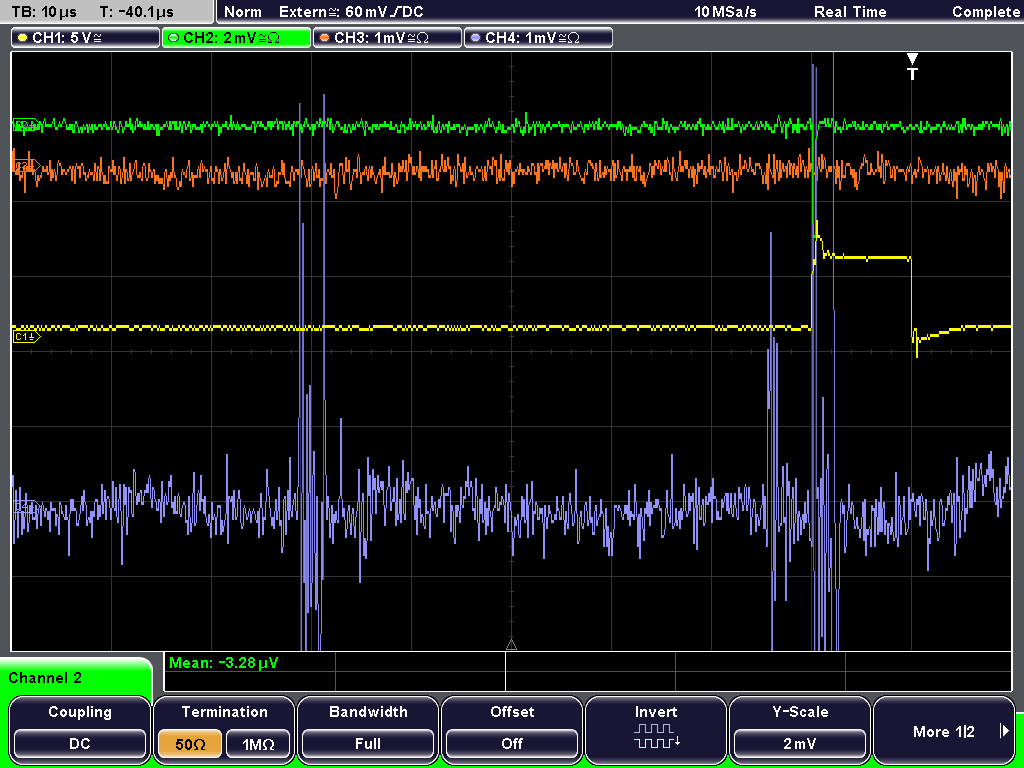Click the time reference triangle at bottom

(511, 645)
